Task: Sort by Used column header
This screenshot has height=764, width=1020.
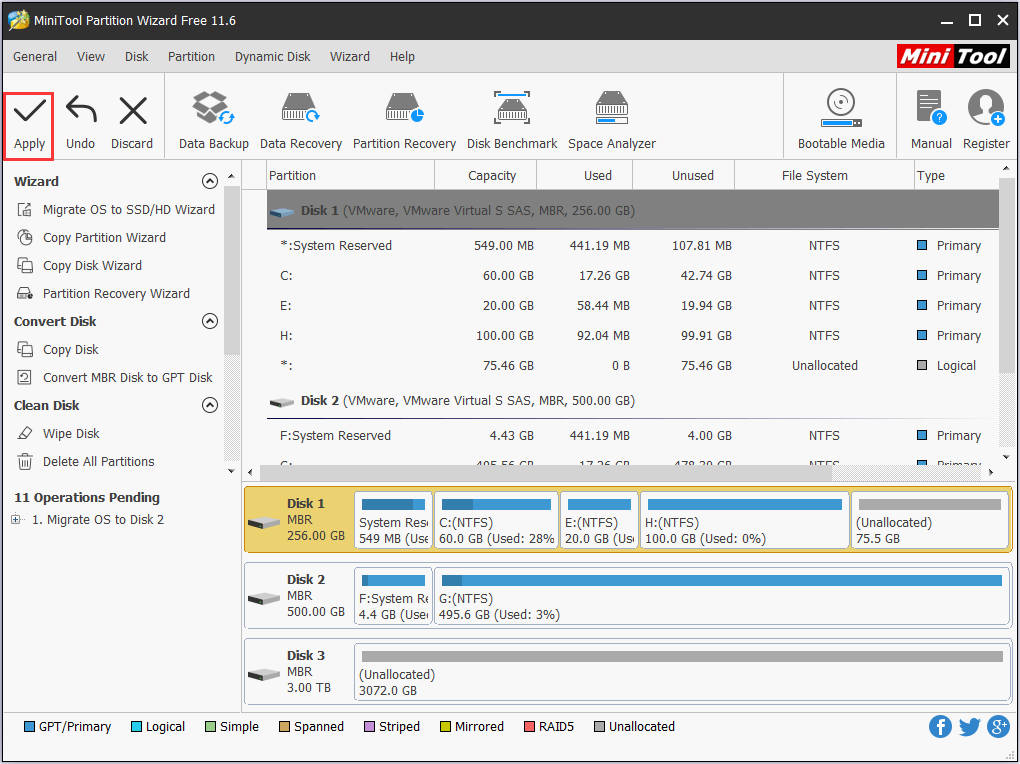Action: click(x=585, y=176)
